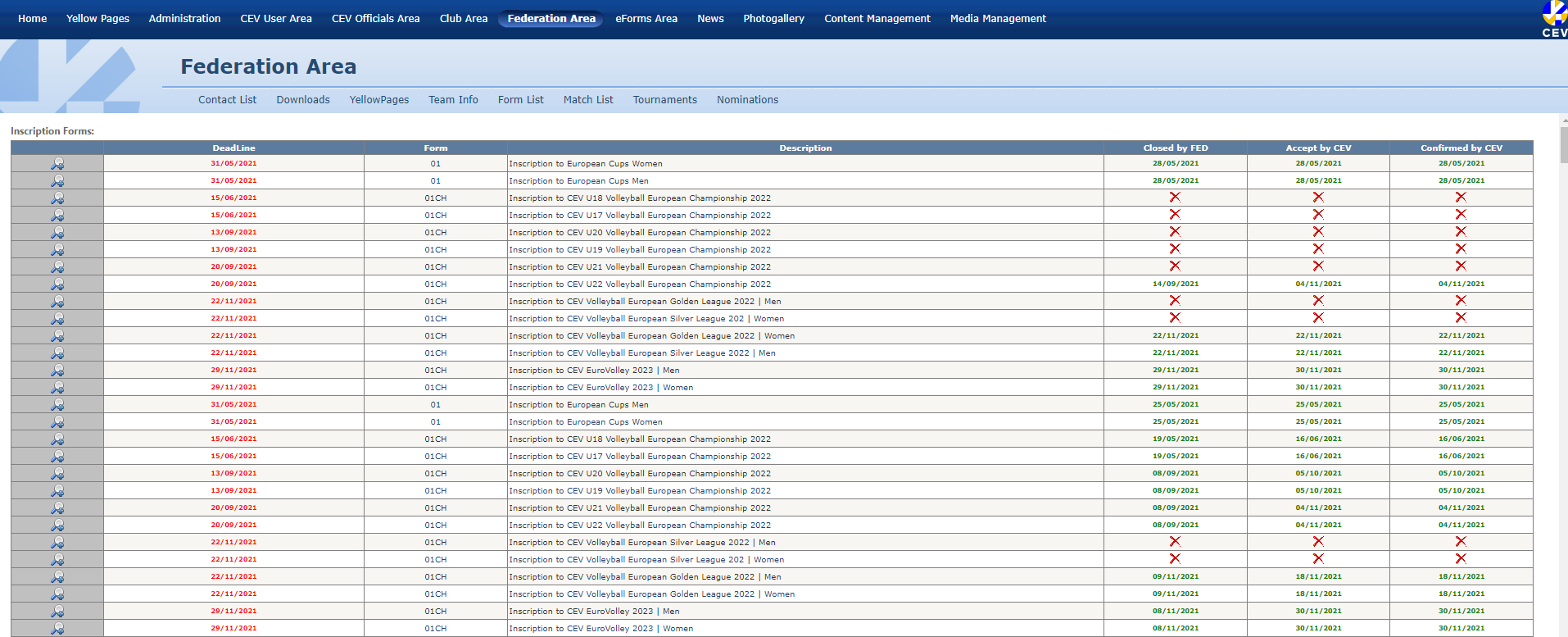The height and width of the screenshot is (637, 1568).
Task: Open magnifier for European Cups Men closed 28/05/2021
Action: click(57, 180)
